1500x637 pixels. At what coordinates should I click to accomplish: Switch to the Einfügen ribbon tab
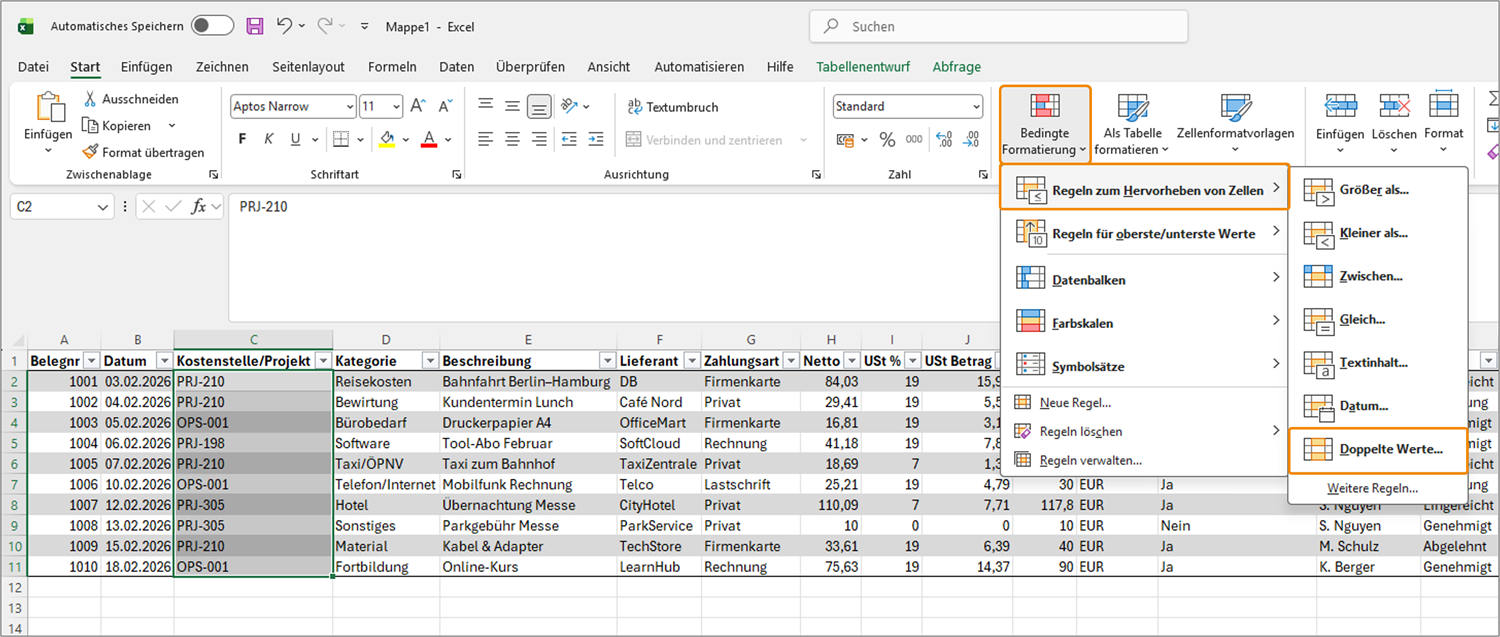[x=146, y=67]
